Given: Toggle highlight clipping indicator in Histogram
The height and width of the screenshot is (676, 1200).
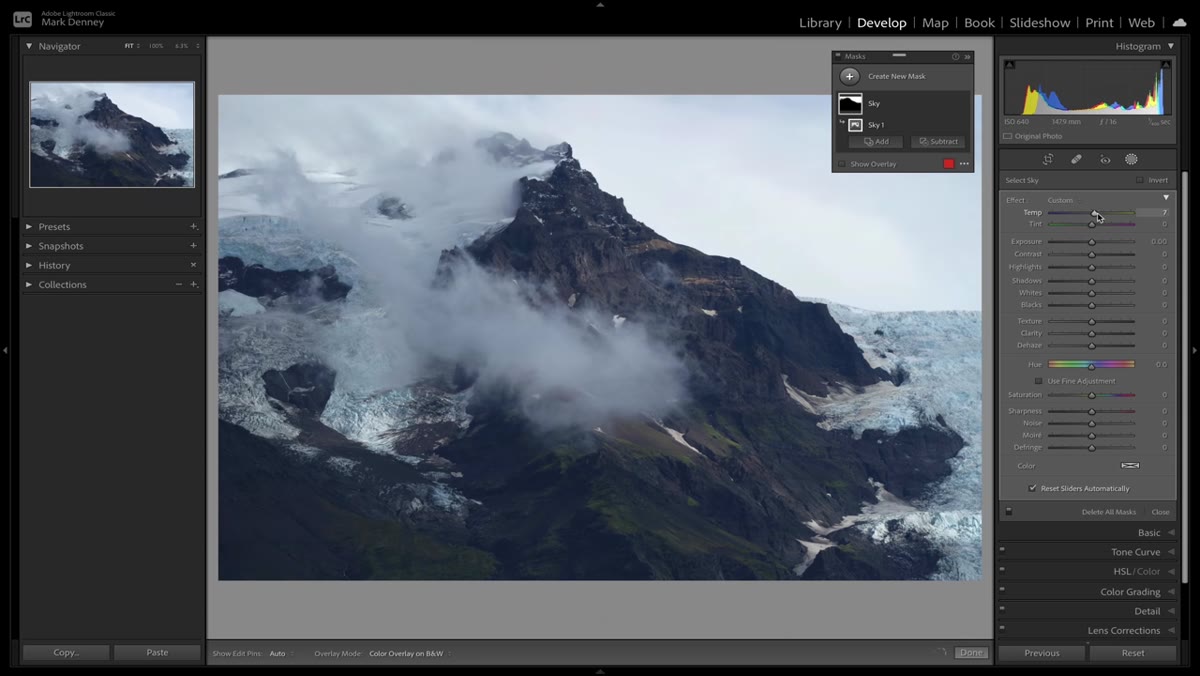Looking at the screenshot, I should click(1166, 65).
